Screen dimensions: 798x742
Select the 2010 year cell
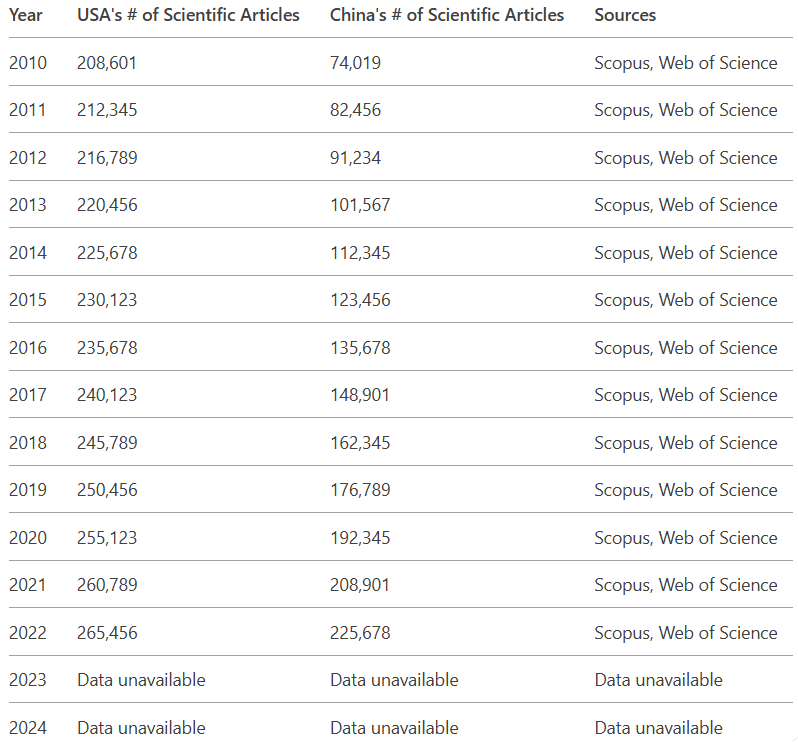[28, 63]
